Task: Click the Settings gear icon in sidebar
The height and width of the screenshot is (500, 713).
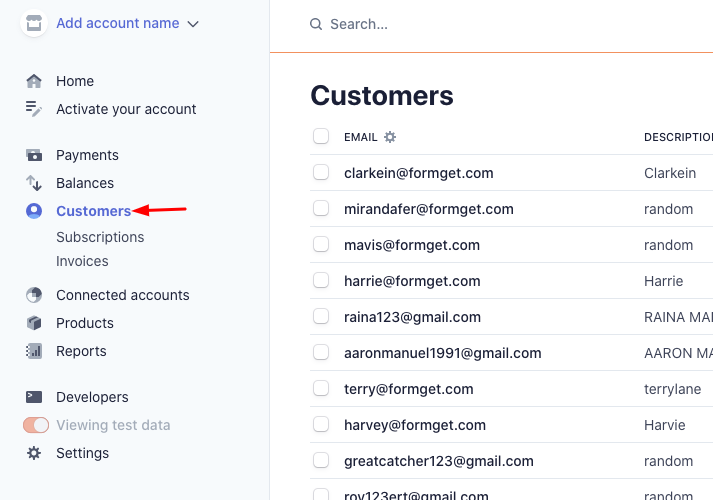Action: point(34,453)
